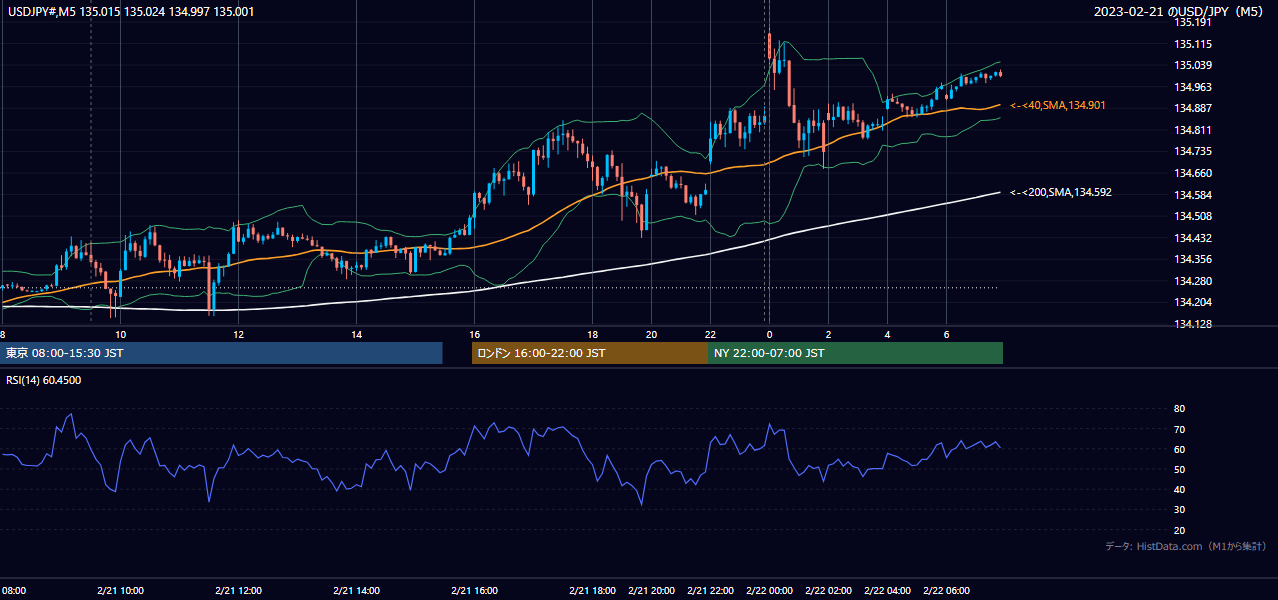Click price axis label 135.115

(x=1193, y=44)
